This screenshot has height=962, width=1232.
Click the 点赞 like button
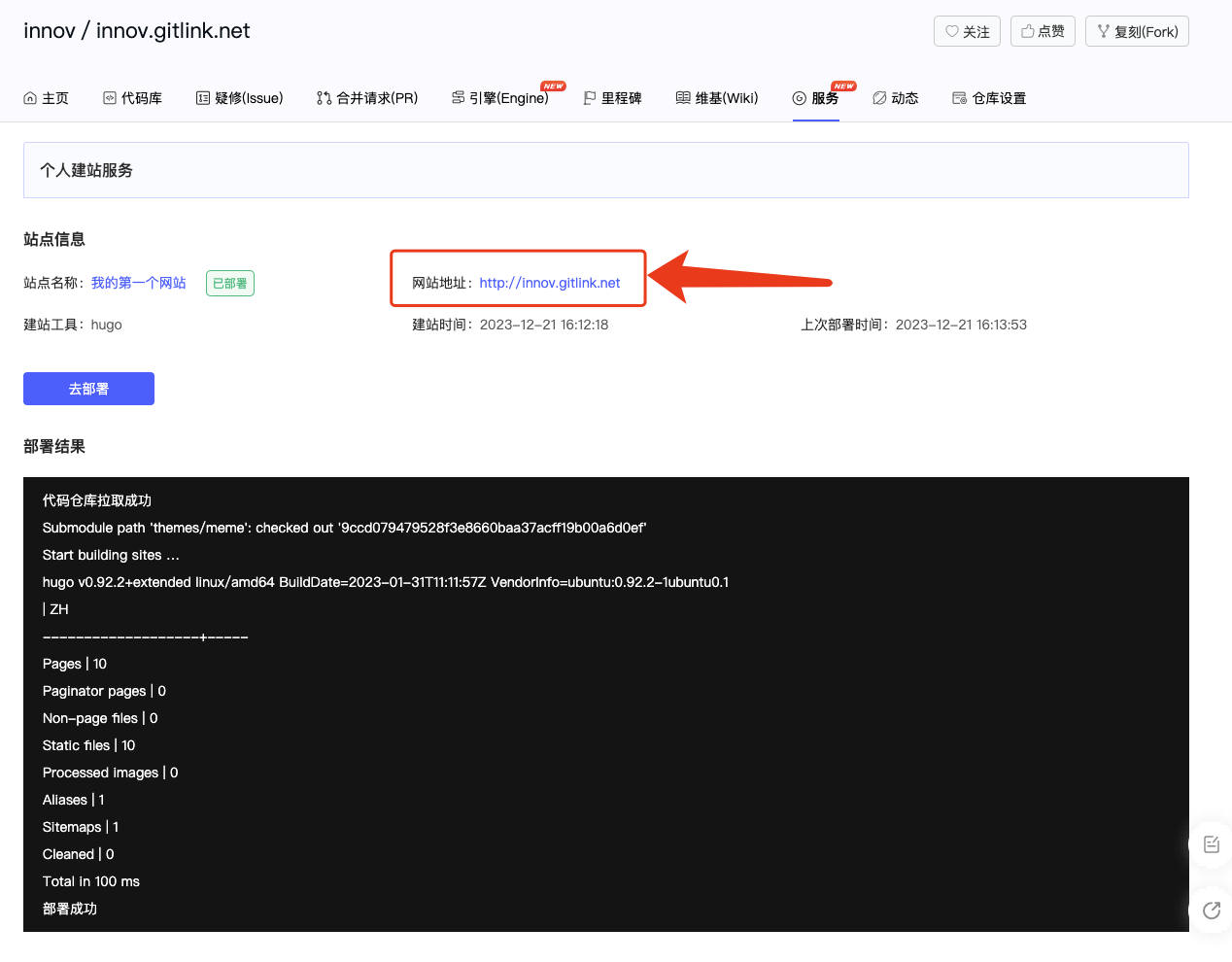[x=1043, y=31]
